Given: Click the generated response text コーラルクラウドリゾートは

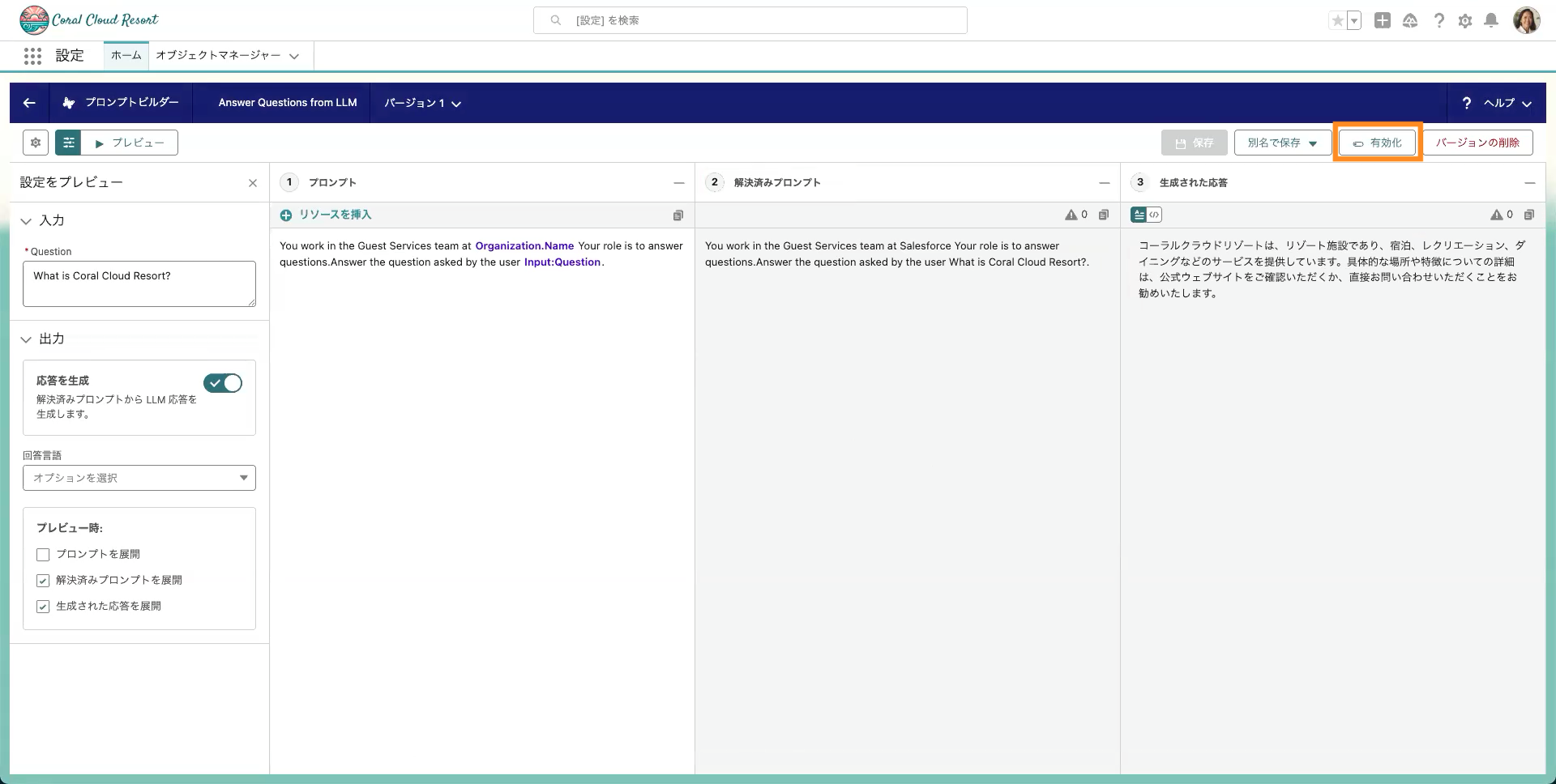Looking at the screenshot, I should pyautogui.click(x=1332, y=270).
